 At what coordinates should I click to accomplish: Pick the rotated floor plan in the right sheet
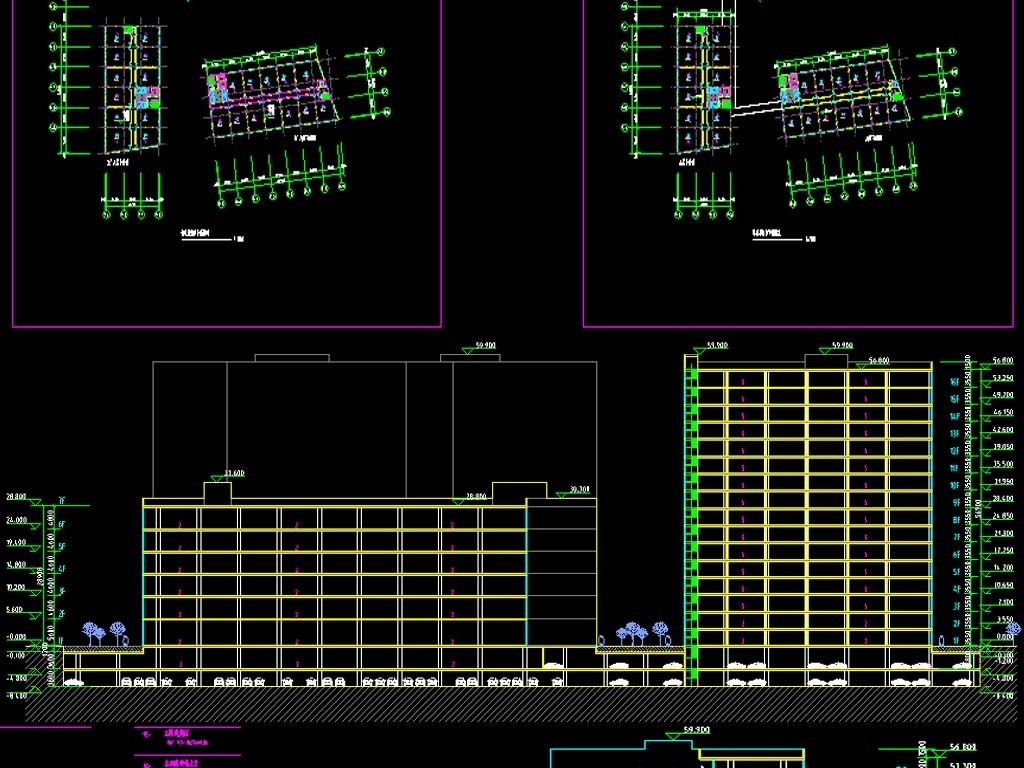coord(838,94)
